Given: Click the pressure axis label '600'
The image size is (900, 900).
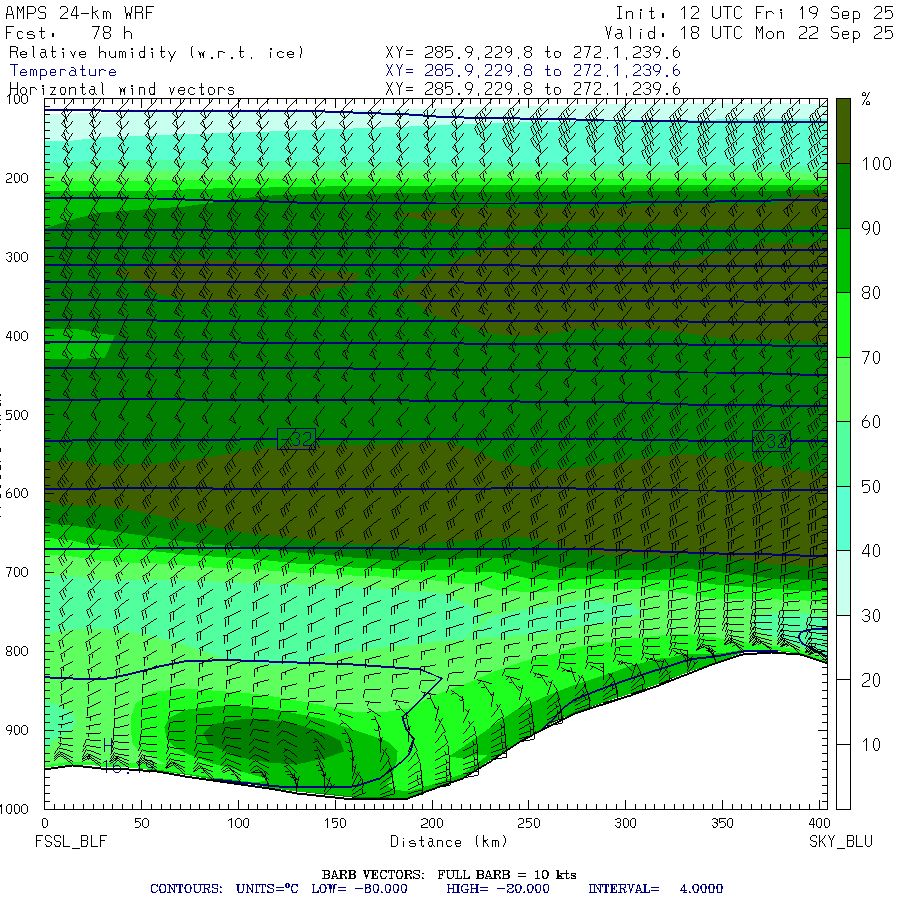Looking at the screenshot, I should pyautogui.click(x=17, y=494).
